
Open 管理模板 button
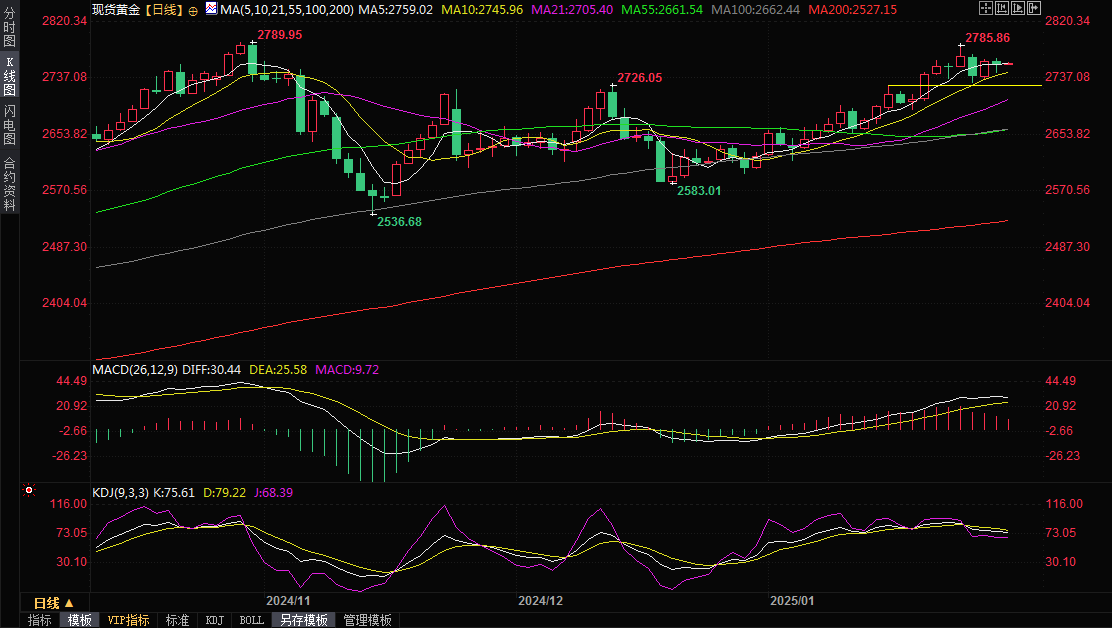click(x=367, y=620)
